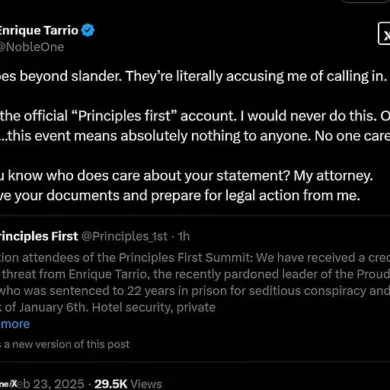Click the 29.5K Views counter
The image size is (390, 390).
coord(128,384)
